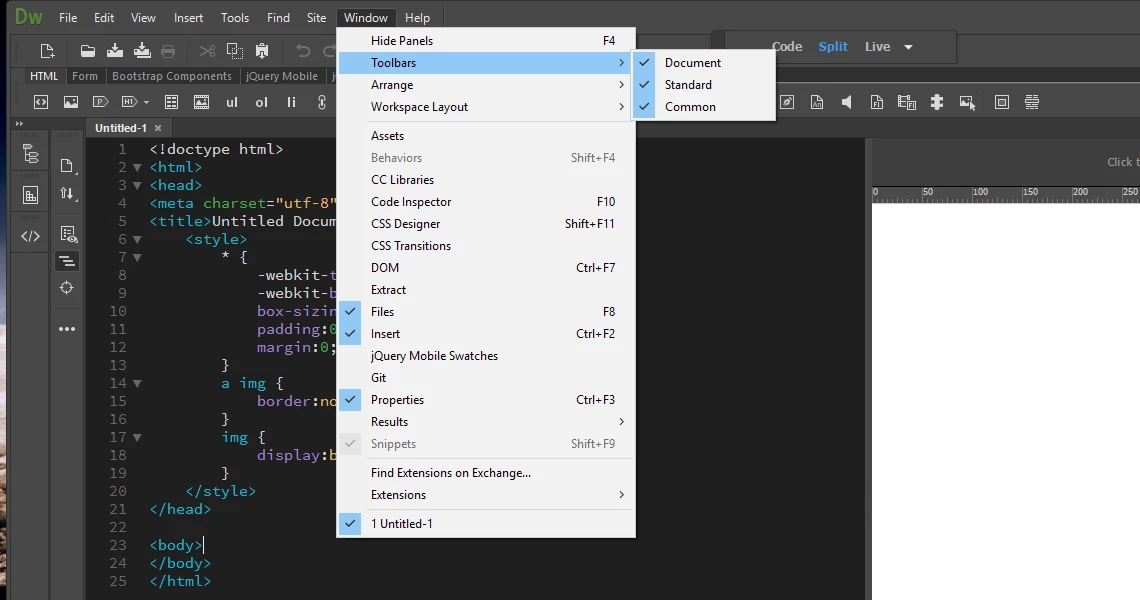
Task: Click the Live Code preview icon
Action: (x=68, y=233)
